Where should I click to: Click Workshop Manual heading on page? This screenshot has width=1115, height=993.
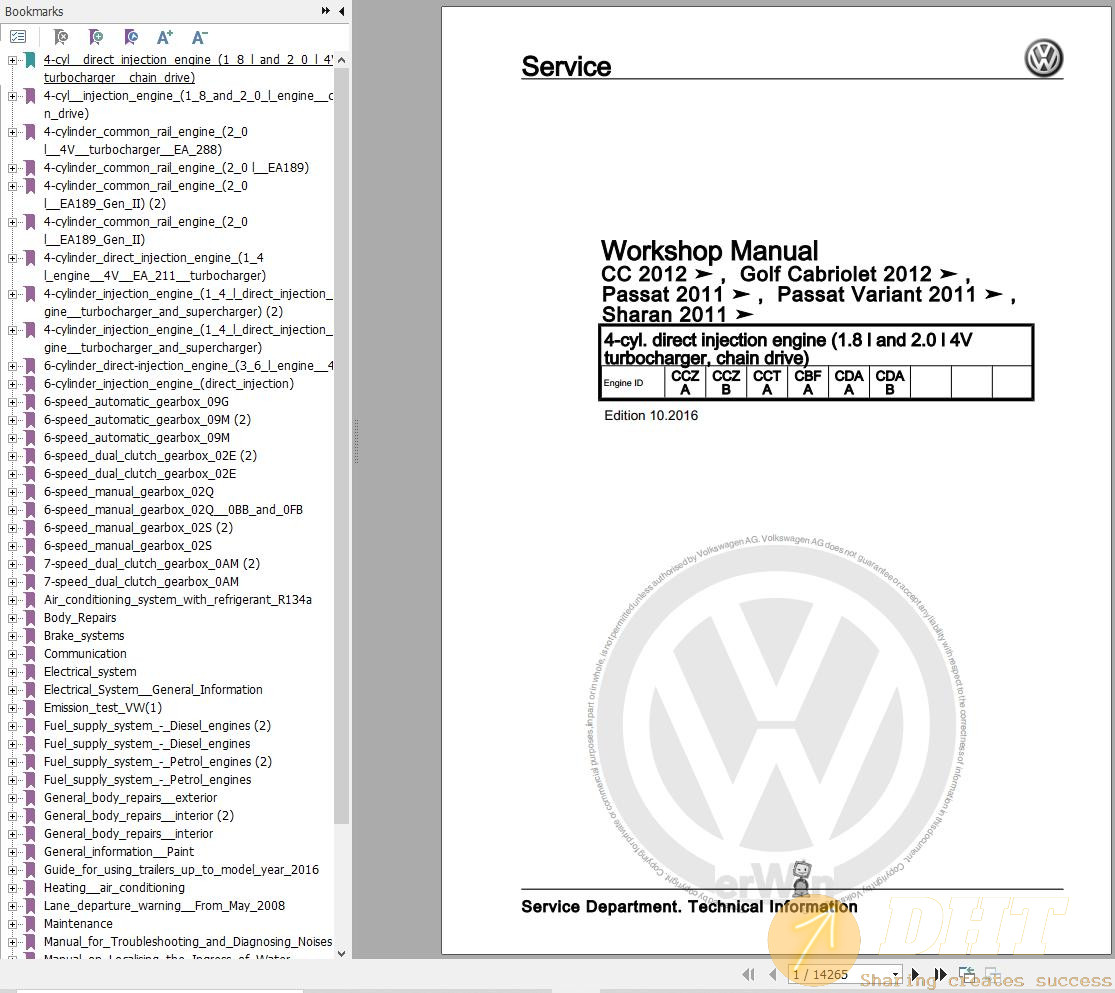(709, 250)
